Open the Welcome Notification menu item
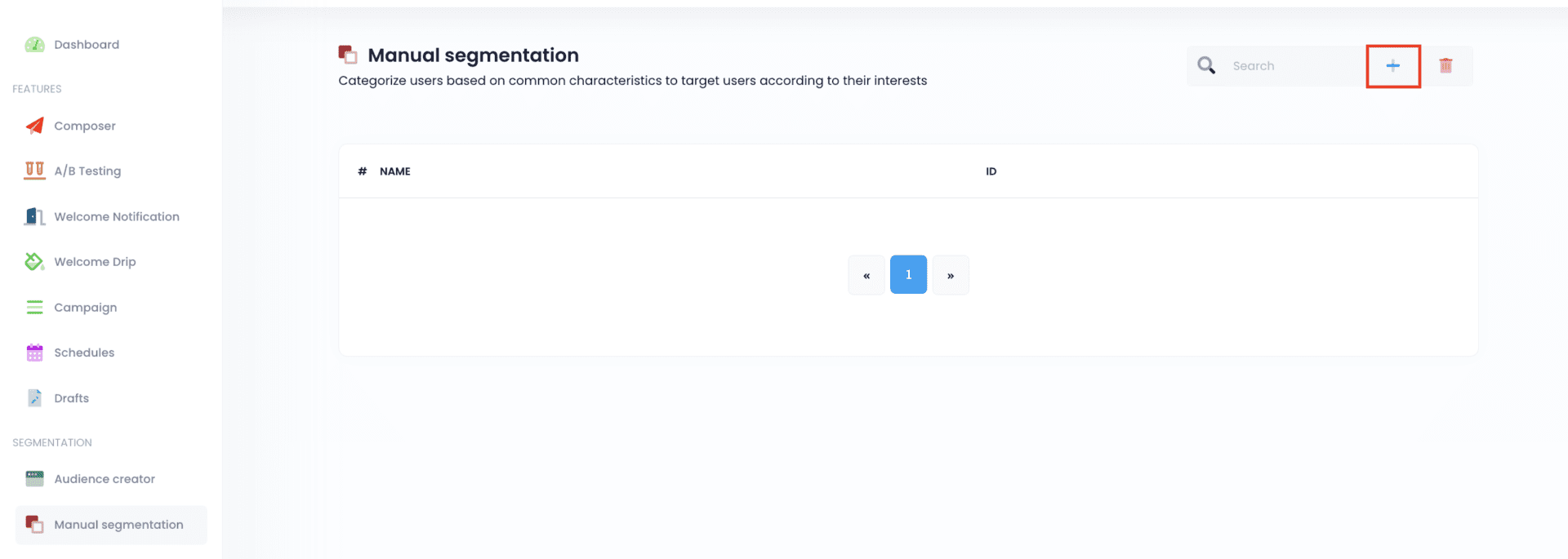This screenshot has height=559, width=1568. tap(116, 216)
